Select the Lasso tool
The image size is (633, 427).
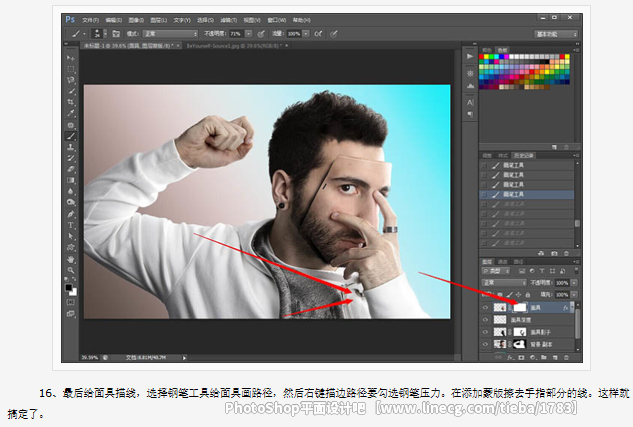point(71,80)
